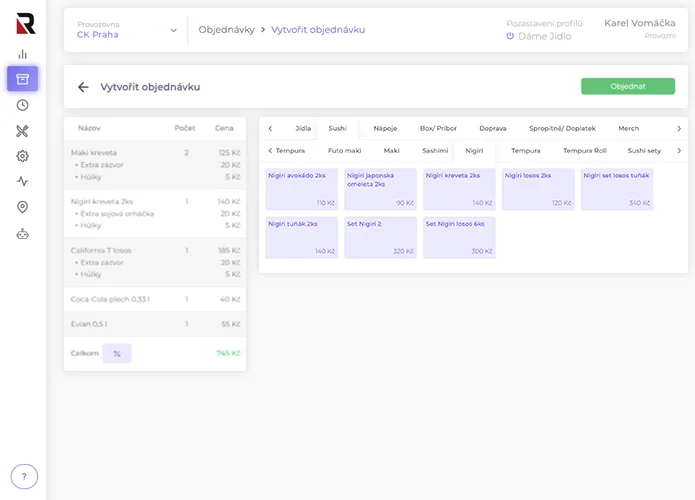Expand the CK Praha location dropdown

[x=173, y=30]
